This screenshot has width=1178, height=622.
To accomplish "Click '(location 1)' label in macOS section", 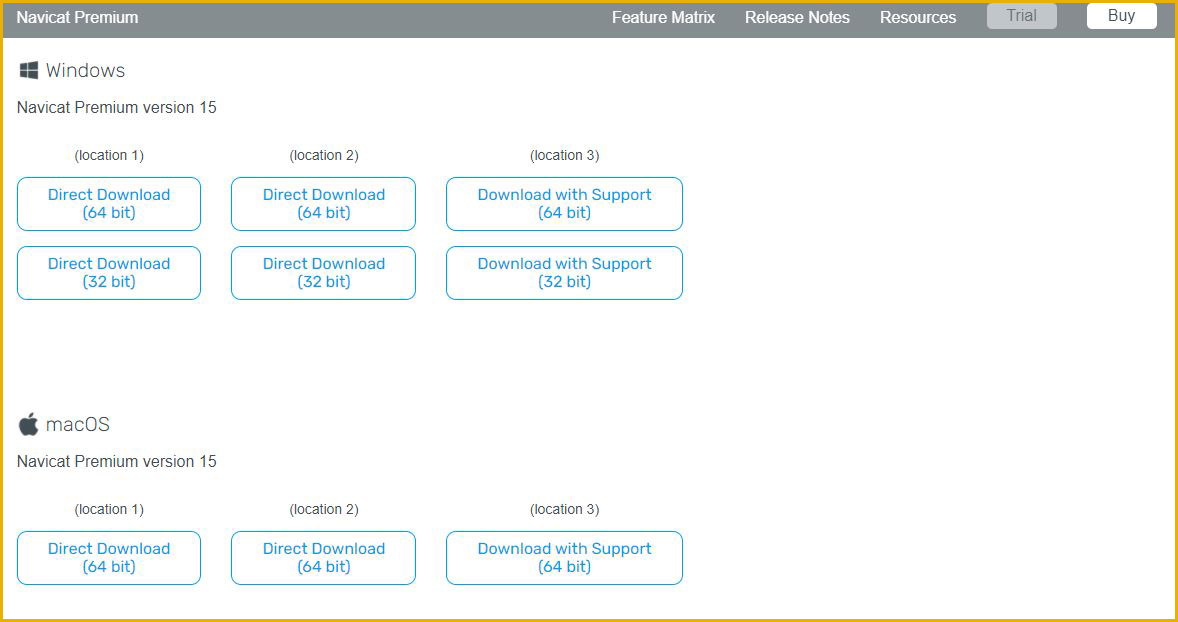I will 109,509.
